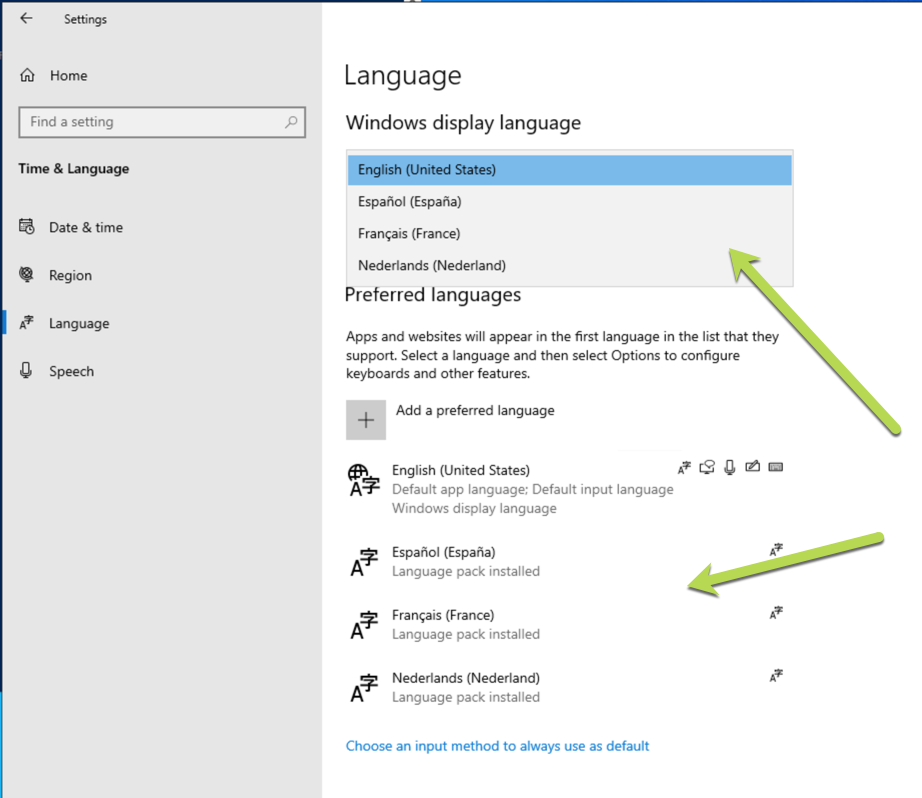Click the Region globe icon
Screen dimensions: 922x798
click(x=26, y=275)
